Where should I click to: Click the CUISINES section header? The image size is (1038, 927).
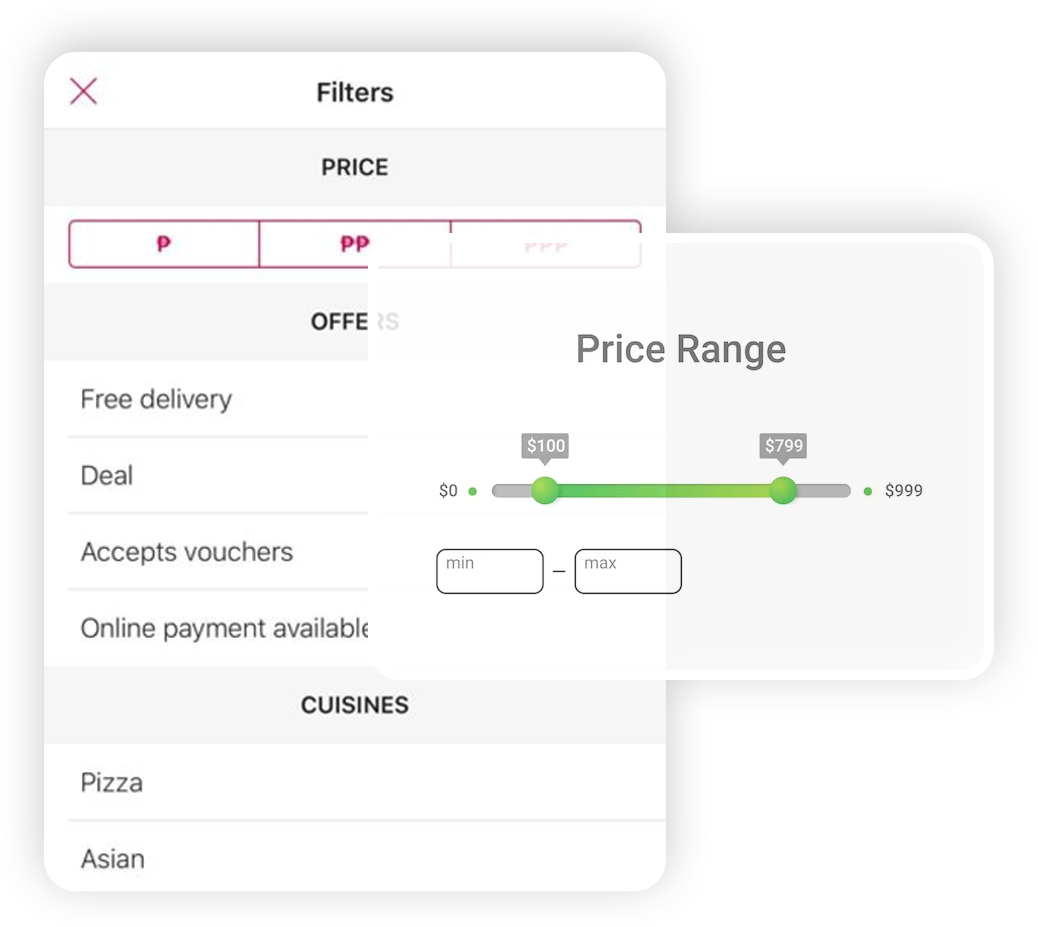click(355, 705)
